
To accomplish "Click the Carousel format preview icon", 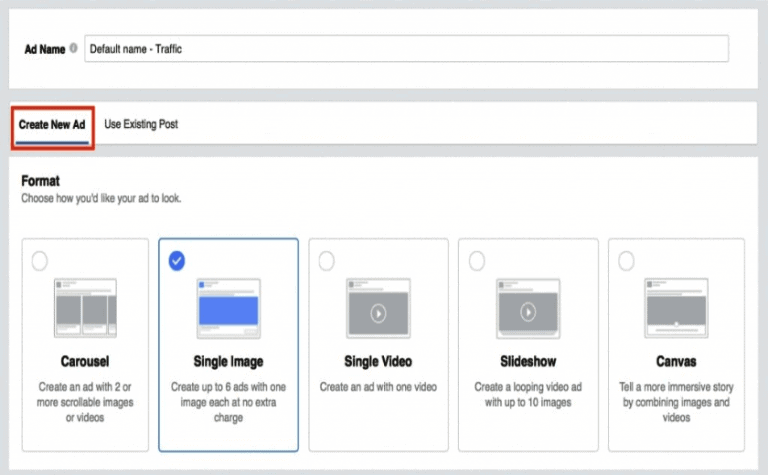I will [x=85, y=308].
